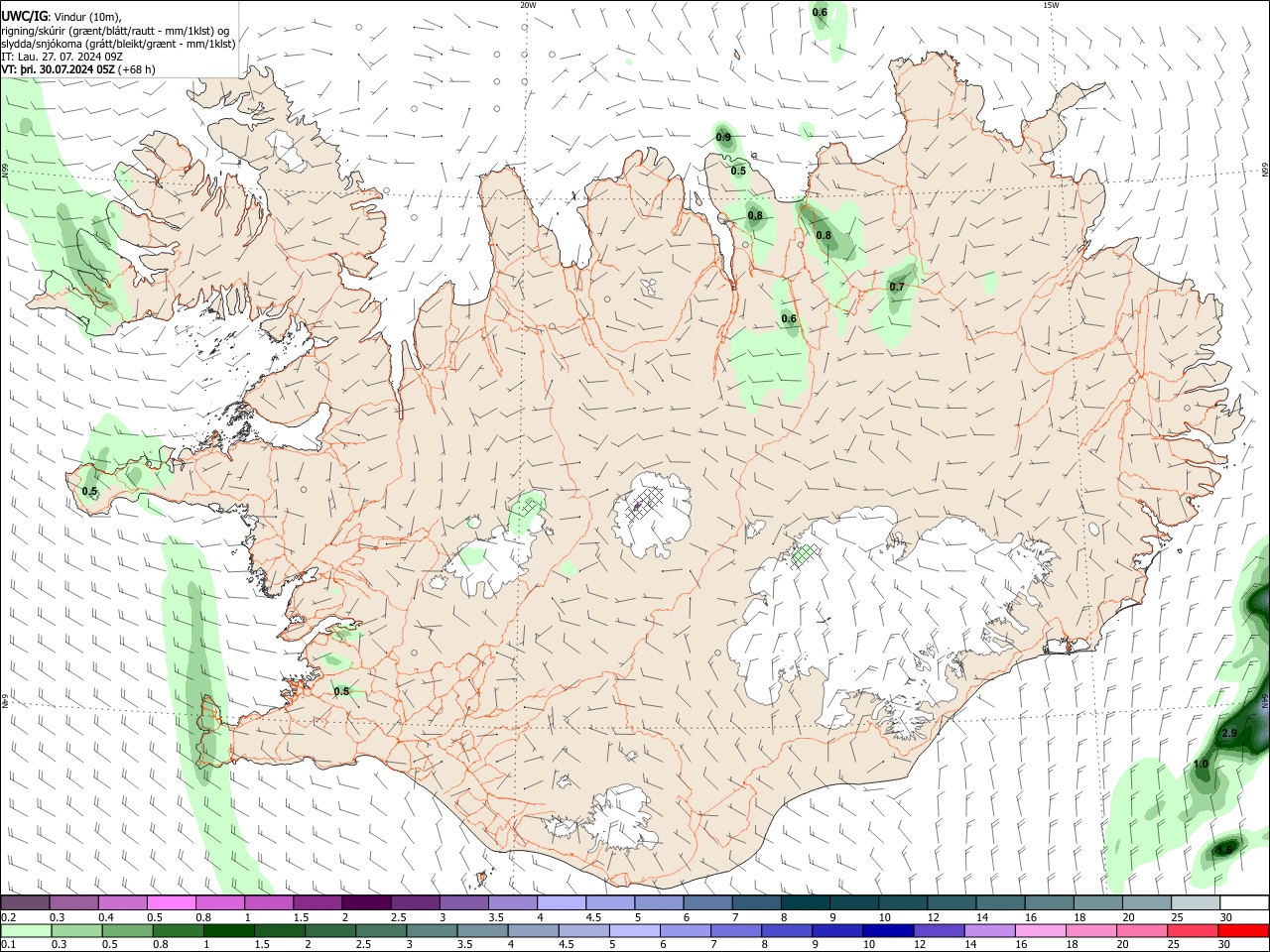Select the violet 12 mm rain swatch

click(x=938, y=930)
